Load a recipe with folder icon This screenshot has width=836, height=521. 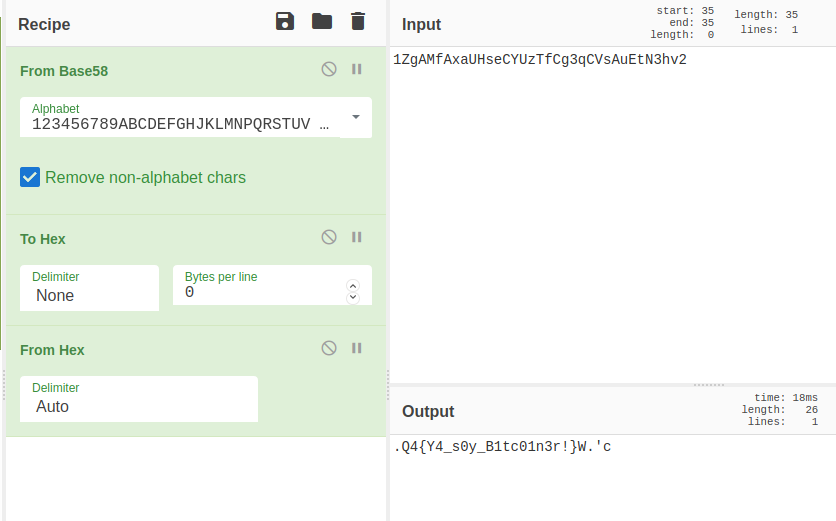(x=321, y=22)
